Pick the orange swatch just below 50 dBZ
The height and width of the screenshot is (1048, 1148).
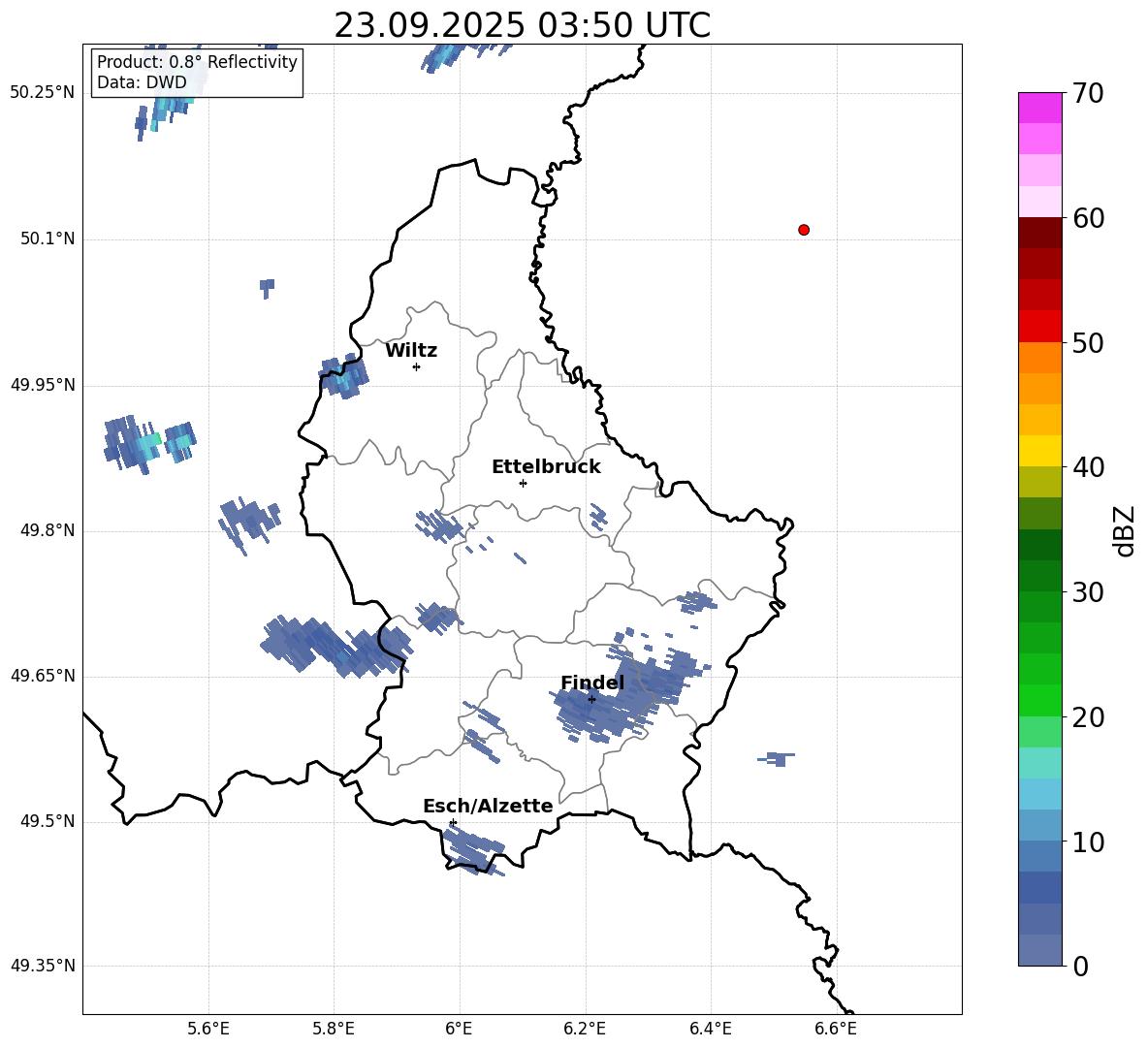pyautogui.click(x=1039, y=358)
